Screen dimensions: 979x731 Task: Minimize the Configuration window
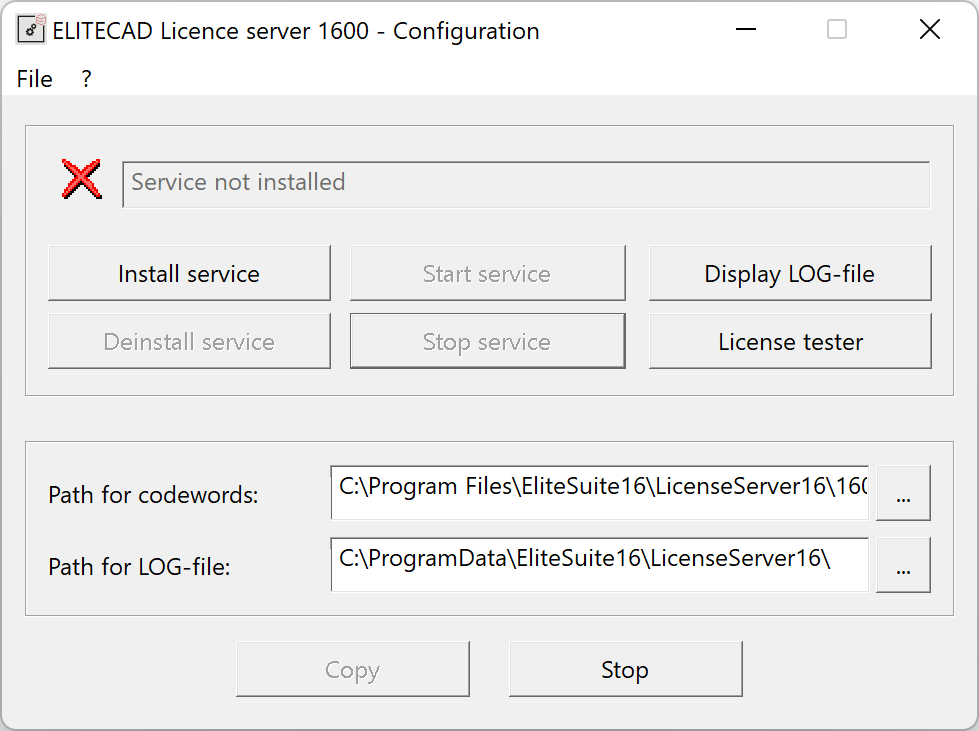click(x=746, y=29)
